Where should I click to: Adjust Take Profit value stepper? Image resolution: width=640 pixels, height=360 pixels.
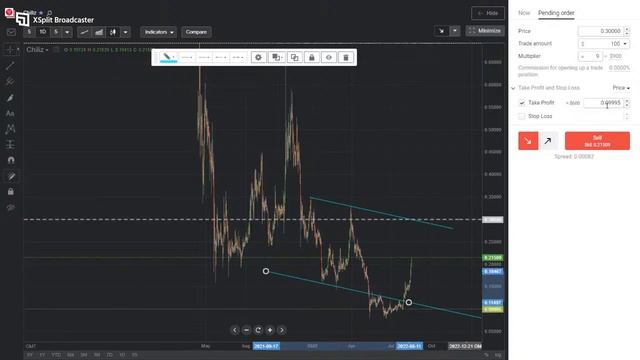click(627, 103)
